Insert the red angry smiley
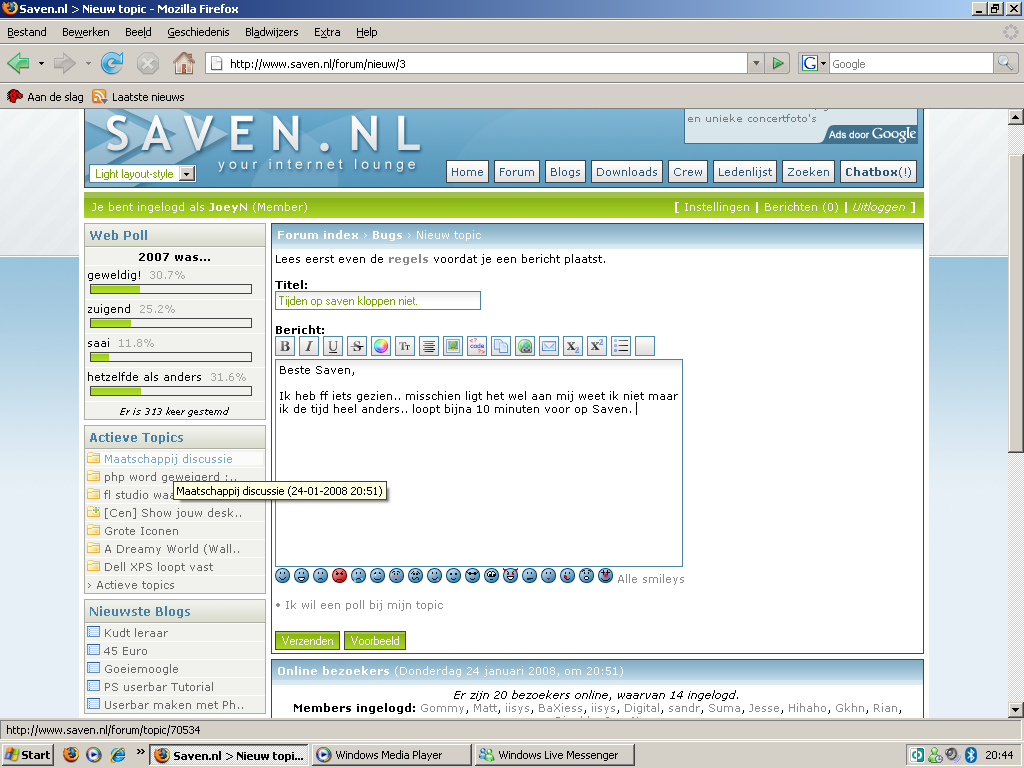This screenshot has width=1024, height=768. (x=340, y=575)
